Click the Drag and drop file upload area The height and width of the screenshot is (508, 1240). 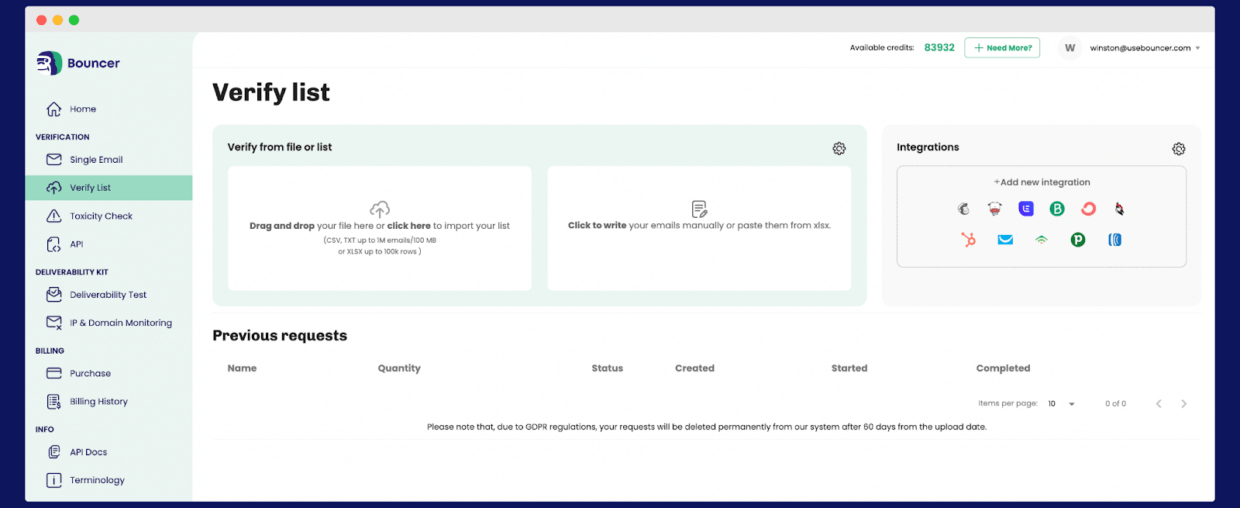(x=380, y=229)
